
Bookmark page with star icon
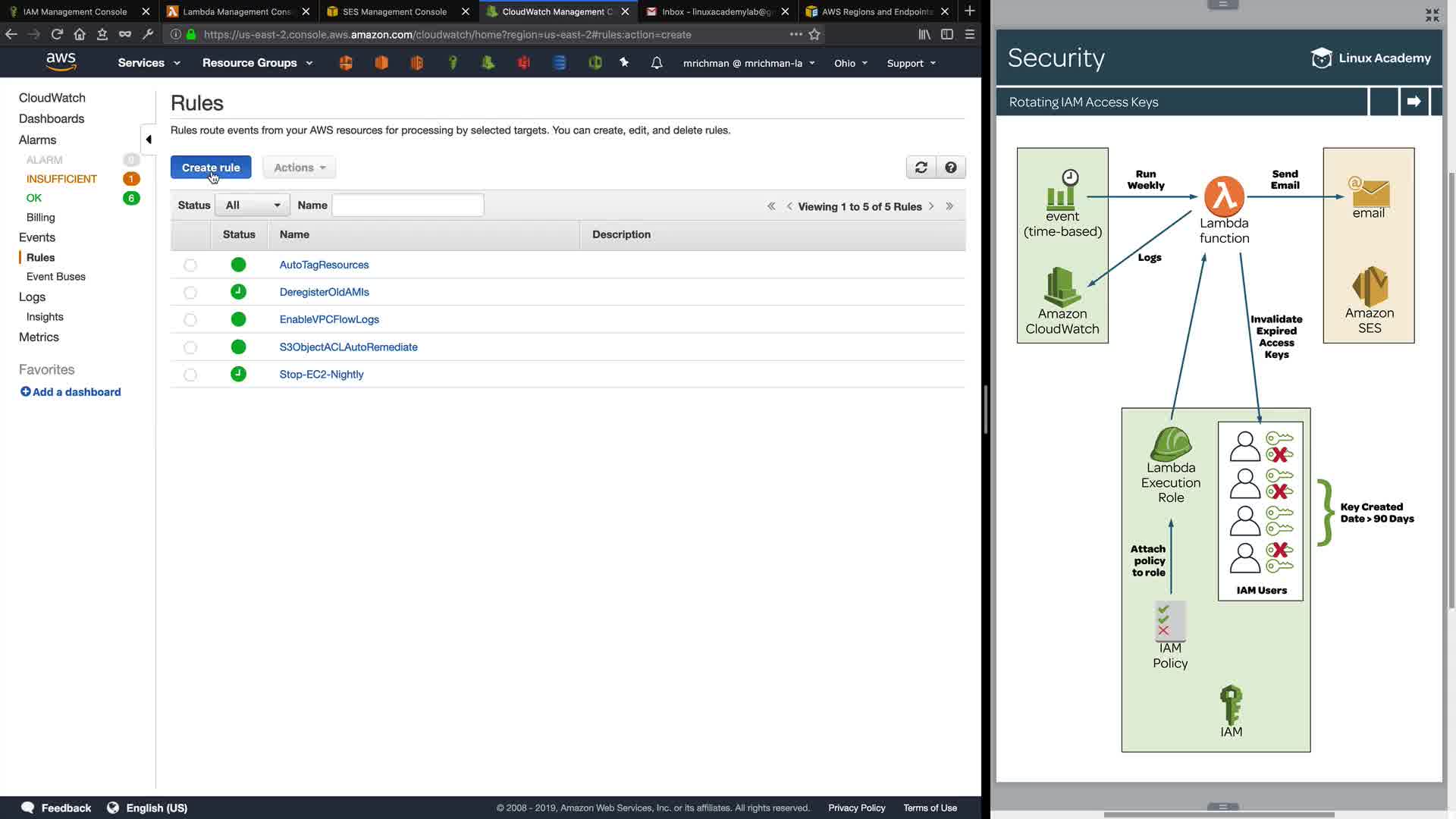coord(814,34)
